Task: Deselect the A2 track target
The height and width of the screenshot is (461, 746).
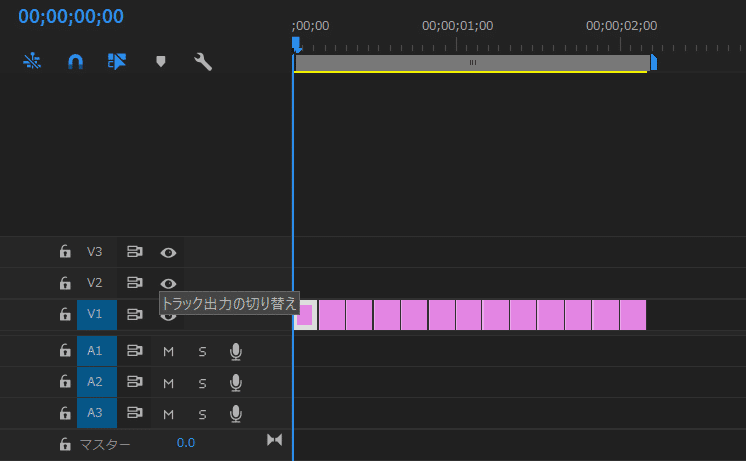Action: tap(97, 382)
